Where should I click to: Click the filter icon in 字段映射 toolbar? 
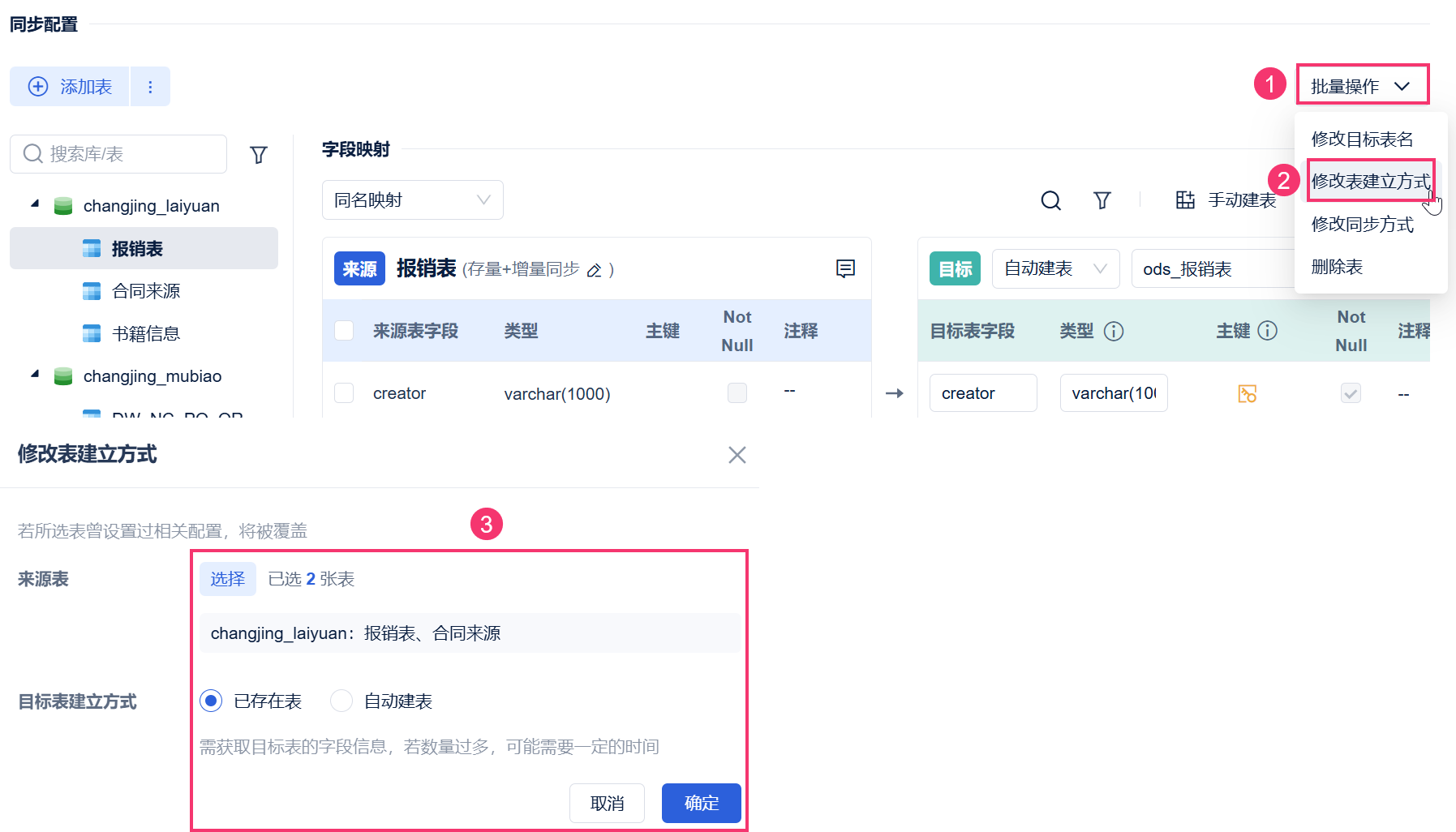click(1102, 200)
